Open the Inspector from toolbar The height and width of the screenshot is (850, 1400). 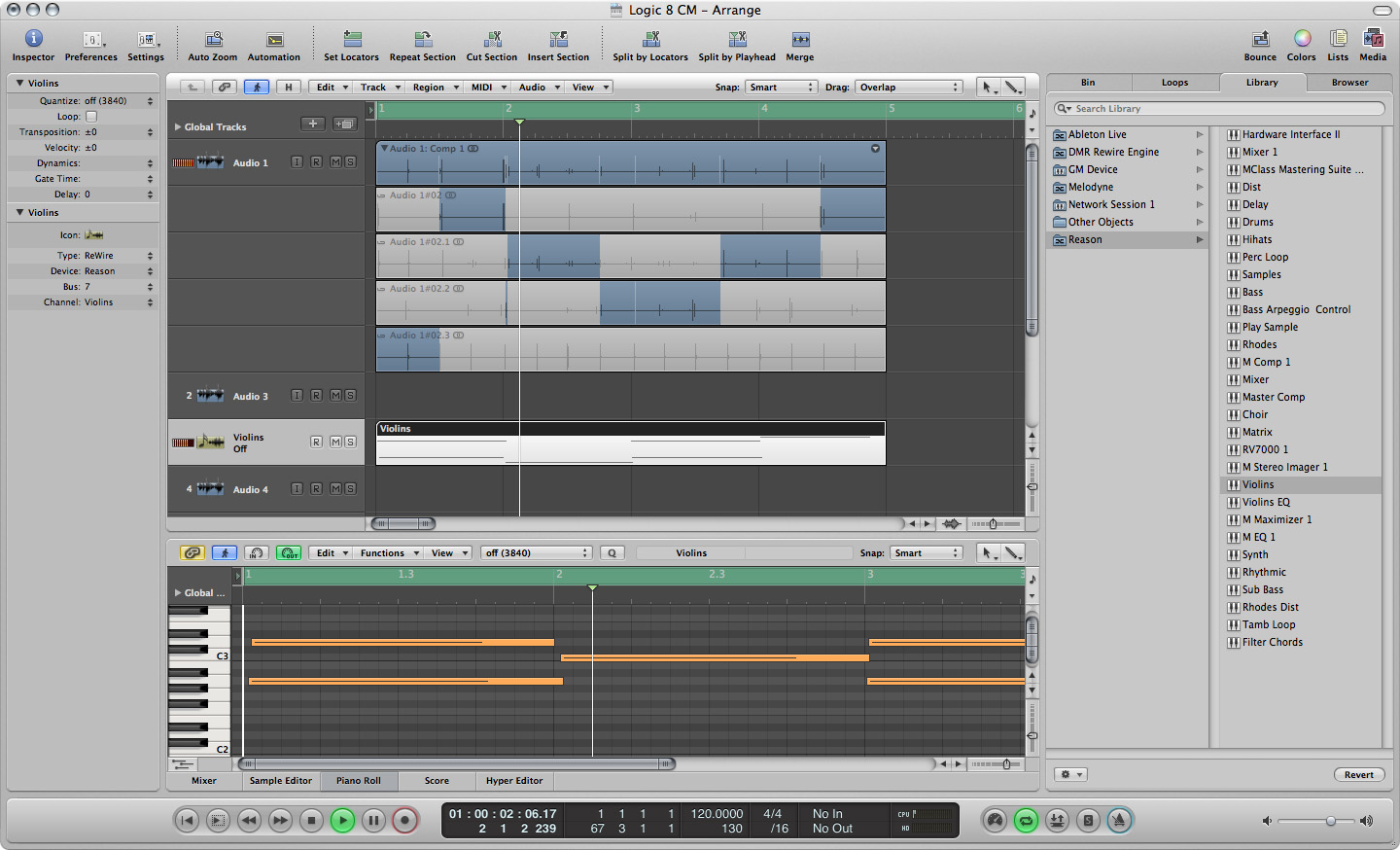click(33, 39)
